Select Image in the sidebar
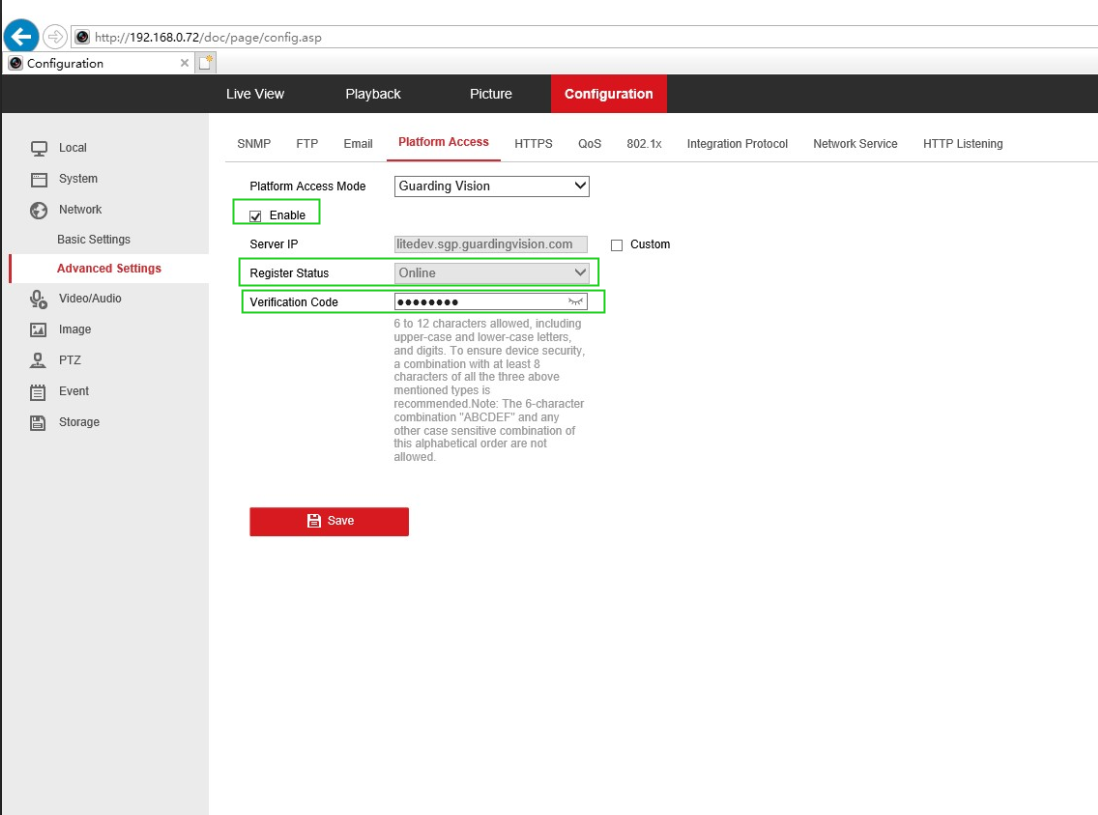 (x=75, y=329)
